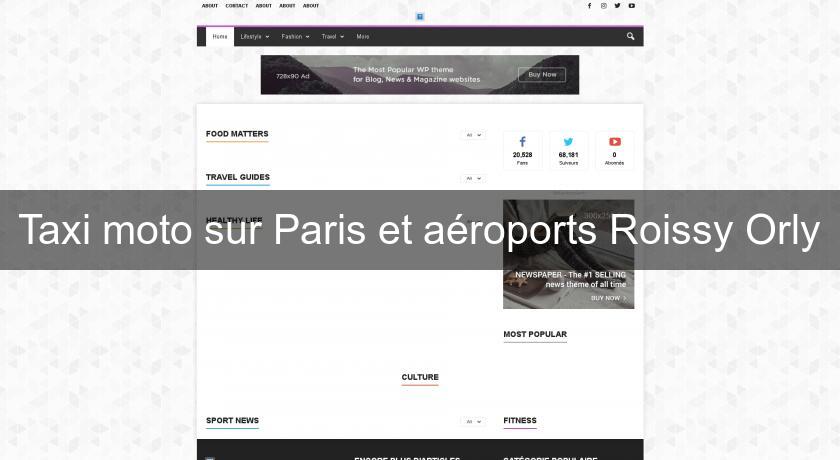Expand the All filter for Travel Guides
This screenshot has height=460, width=840.
click(473, 178)
